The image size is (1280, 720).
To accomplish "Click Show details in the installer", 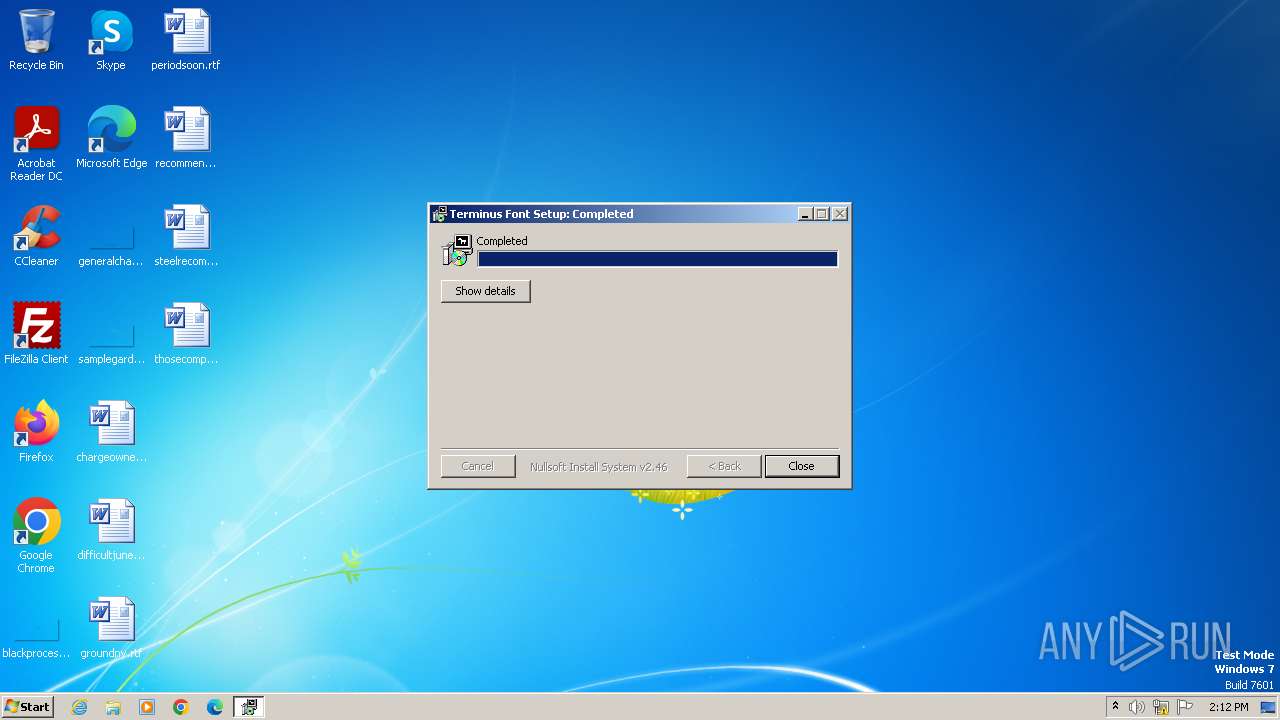I will 485,291.
